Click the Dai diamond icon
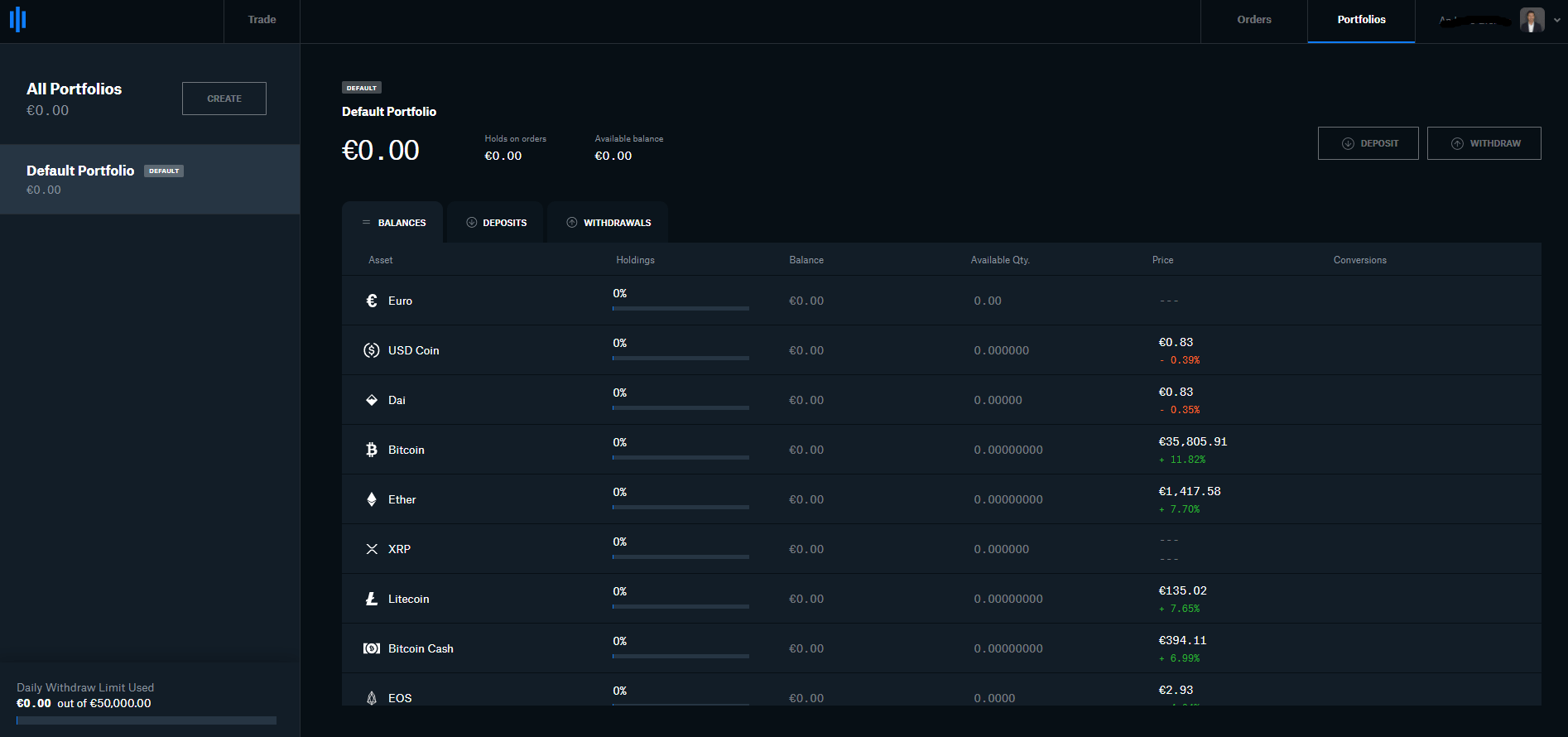Image resolution: width=1568 pixels, height=737 pixels. pyautogui.click(x=372, y=400)
